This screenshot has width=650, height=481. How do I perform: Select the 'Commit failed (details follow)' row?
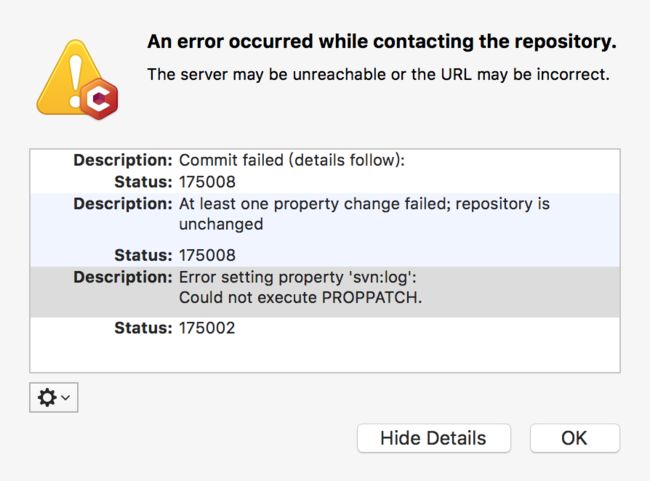click(x=325, y=160)
